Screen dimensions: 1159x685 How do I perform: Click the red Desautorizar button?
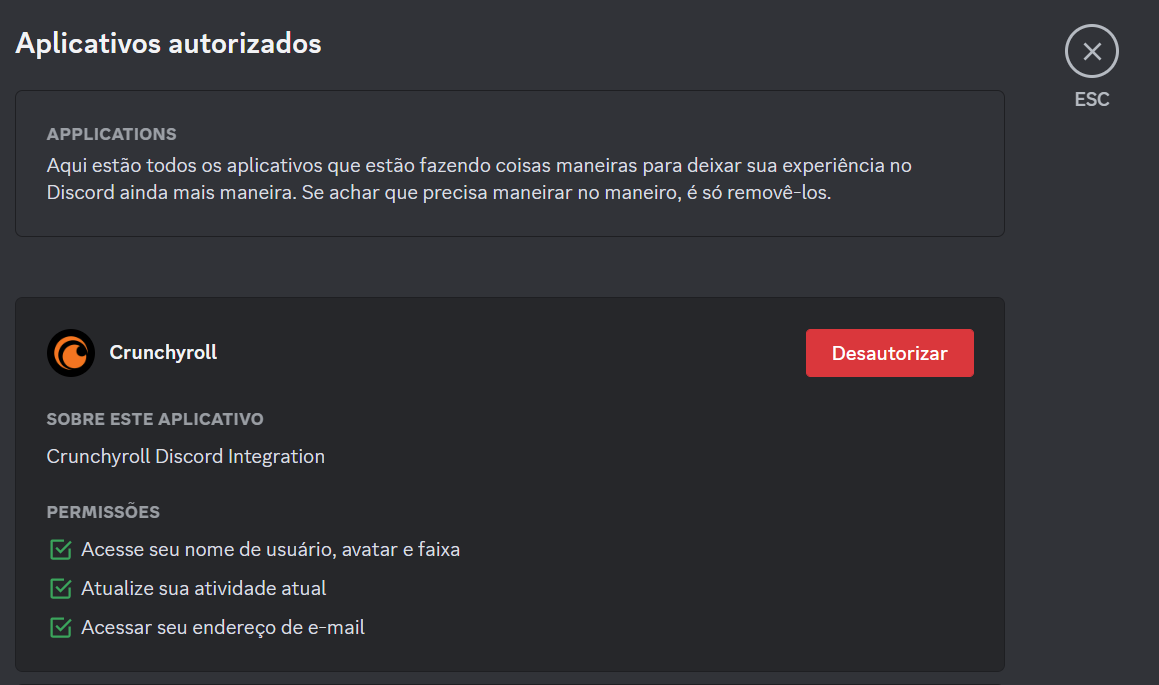click(x=889, y=352)
